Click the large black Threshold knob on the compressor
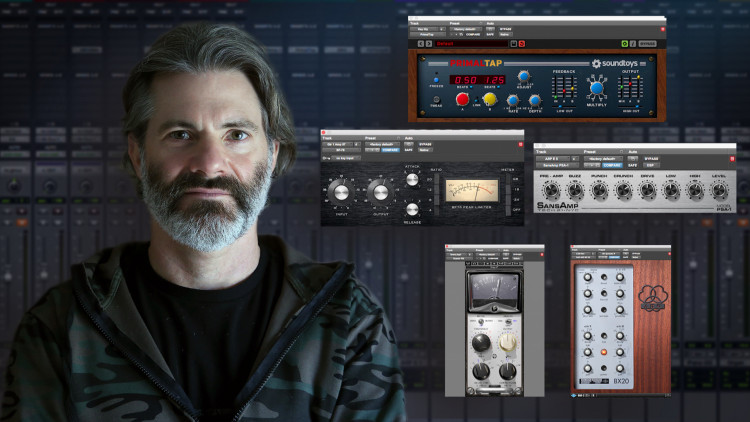This screenshot has height=422, width=750. (x=481, y=343)
